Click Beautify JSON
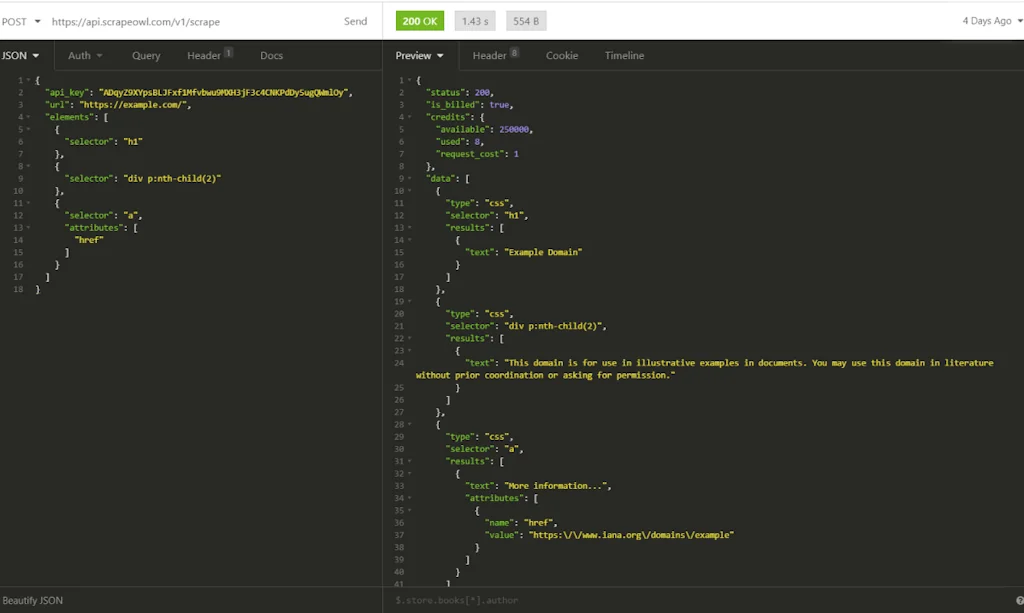1024x613 pixels. tap(33, 600)
